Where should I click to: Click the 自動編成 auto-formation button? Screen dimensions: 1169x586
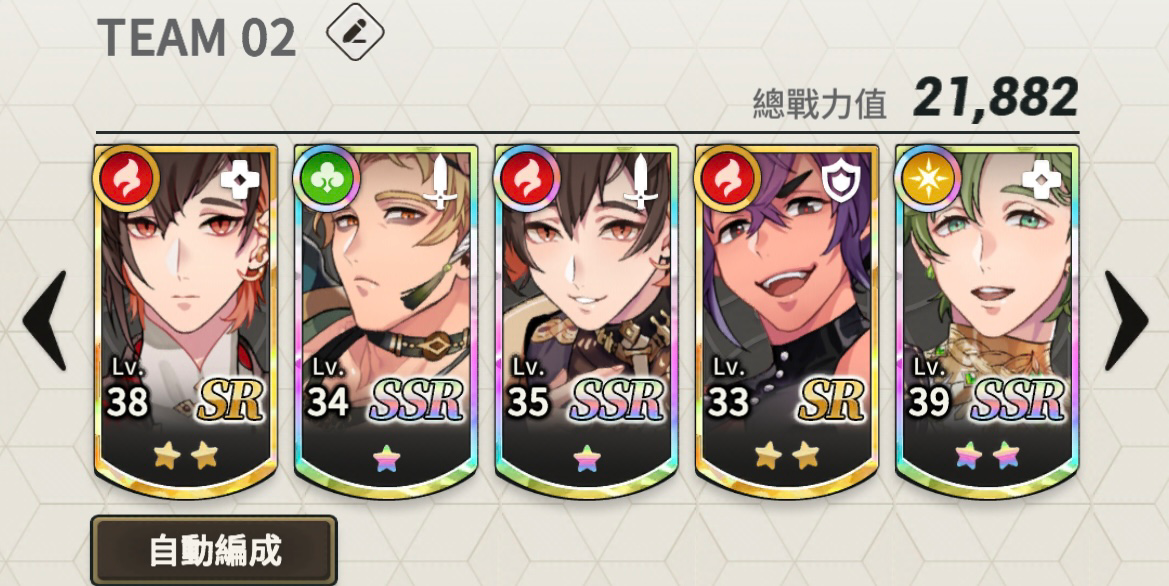tap(214, 550)
